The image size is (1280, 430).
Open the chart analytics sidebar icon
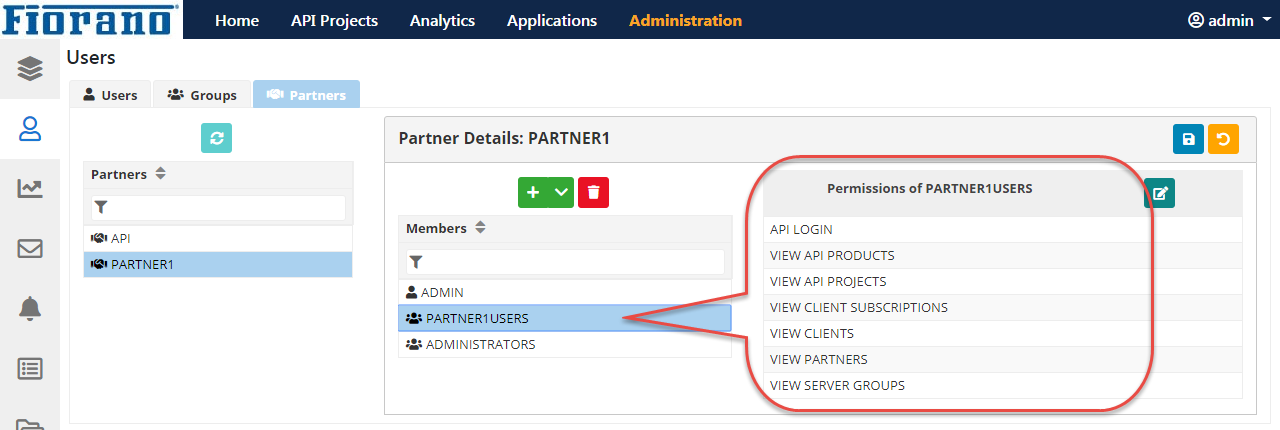pos(30,188)
